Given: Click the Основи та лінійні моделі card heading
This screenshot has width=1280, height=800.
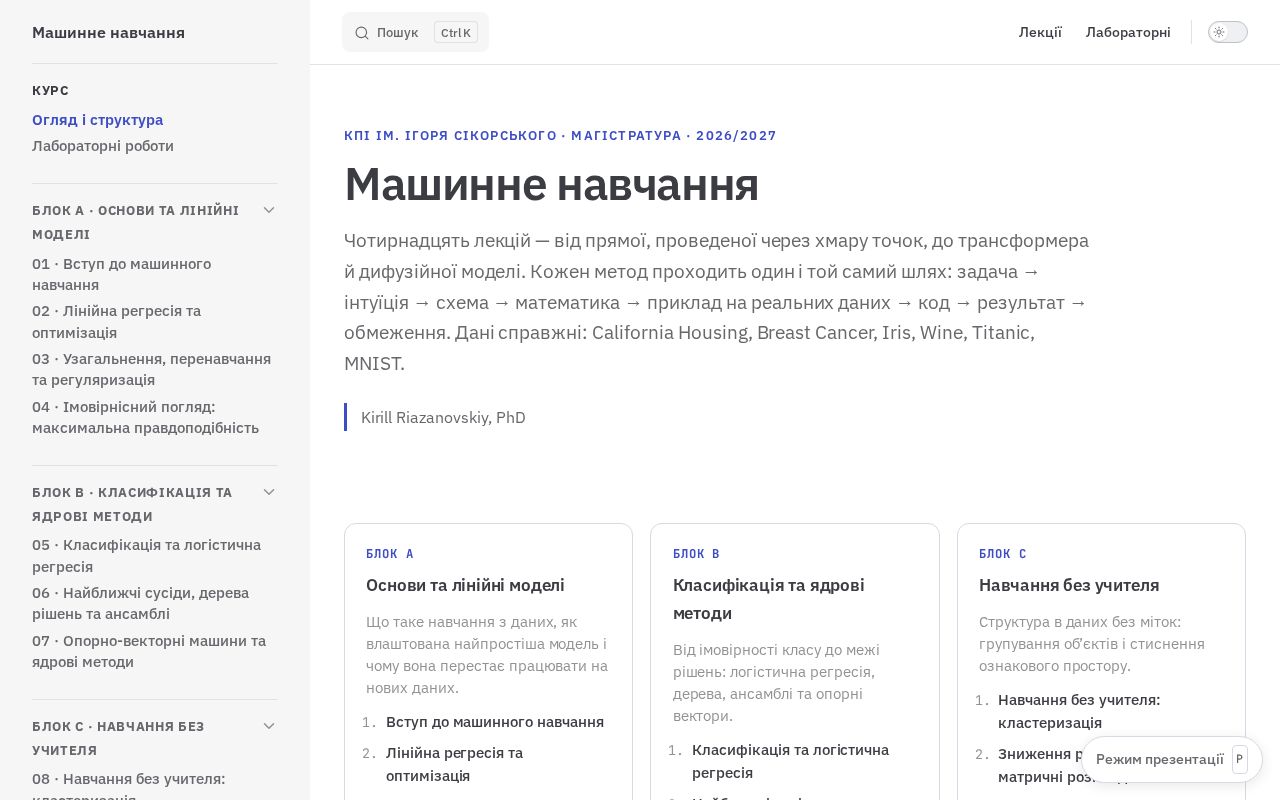Looking at the screenshot, I should (x=465, y=585).
